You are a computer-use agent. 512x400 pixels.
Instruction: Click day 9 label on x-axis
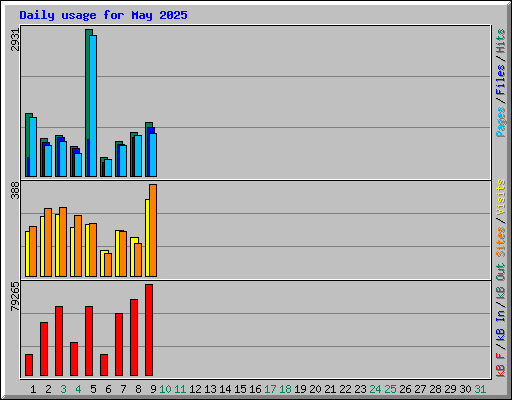point(153,389)
